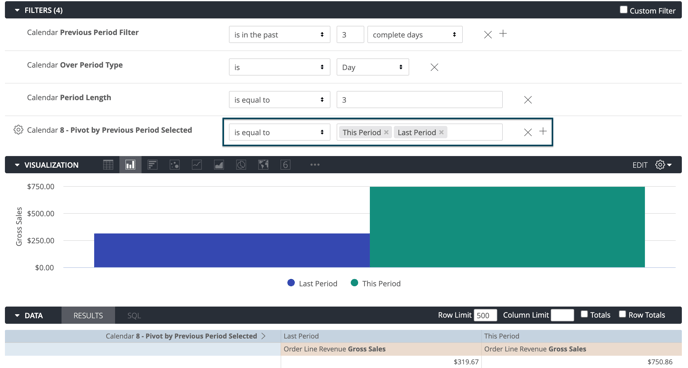688x368 pixels.
Task: Open Pivot filter 'is equal to' dropdown
Action: pos(280,132)
